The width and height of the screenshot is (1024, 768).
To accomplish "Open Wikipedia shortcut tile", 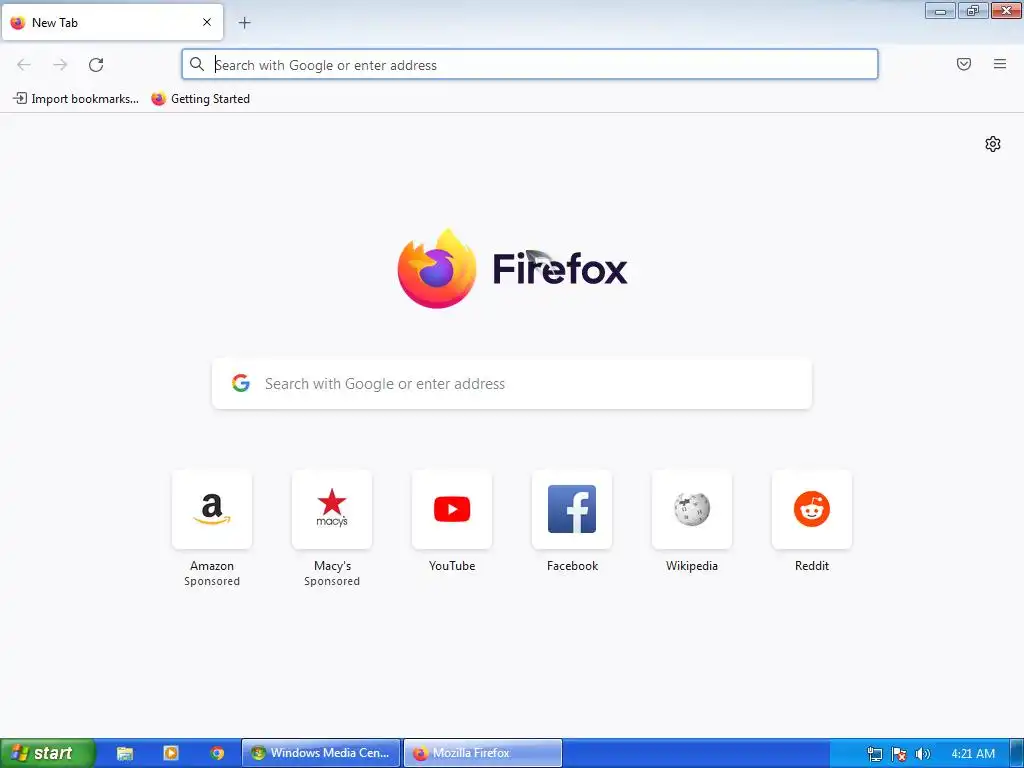I will (x=692, y=509).
